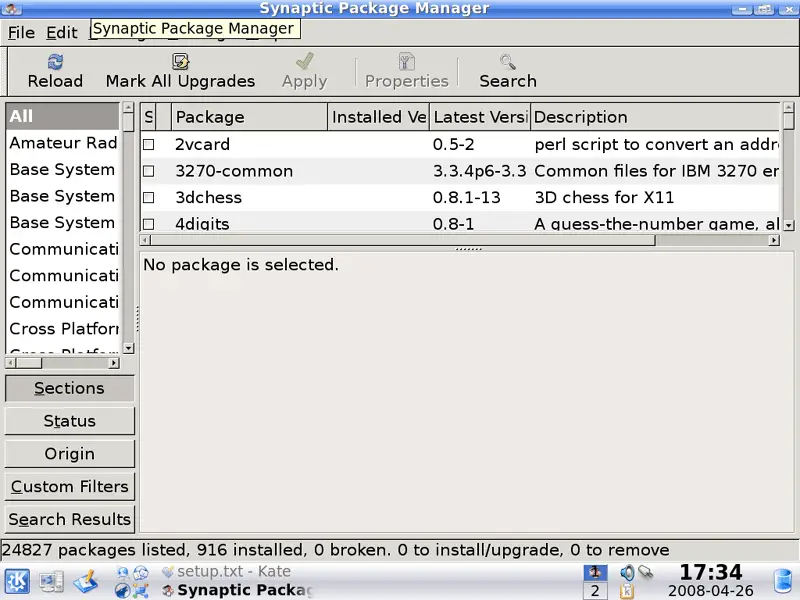Open the Custom Filters view
800x600 pixels.
(69, 486)
